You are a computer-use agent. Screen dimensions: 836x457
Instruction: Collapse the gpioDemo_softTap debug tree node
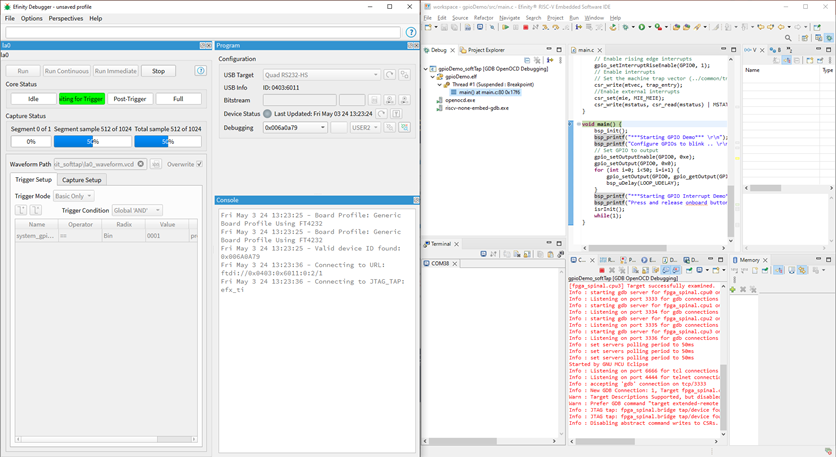(x=425, y=69)
